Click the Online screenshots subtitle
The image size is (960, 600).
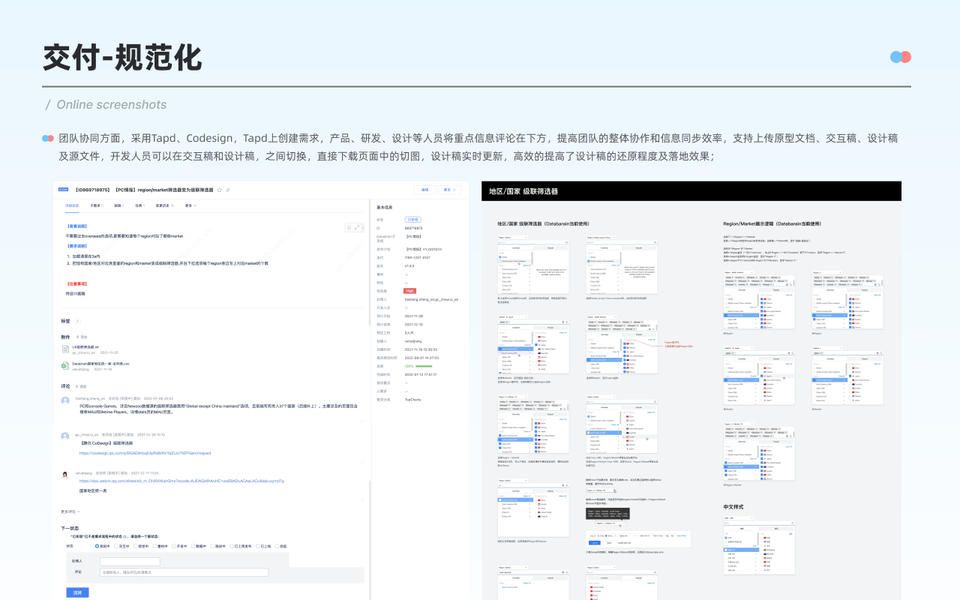111,105
